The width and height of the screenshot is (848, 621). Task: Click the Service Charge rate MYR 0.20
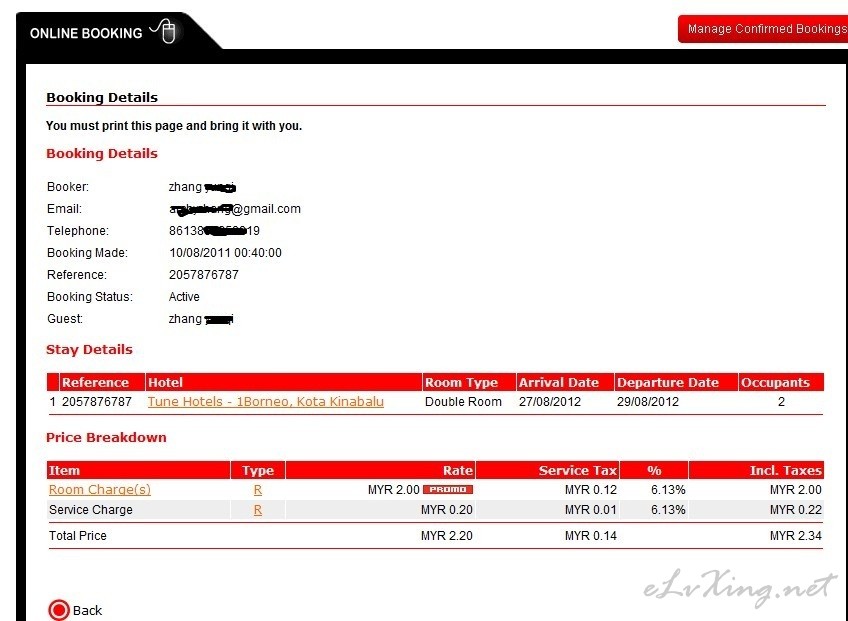tap(447, 510)
